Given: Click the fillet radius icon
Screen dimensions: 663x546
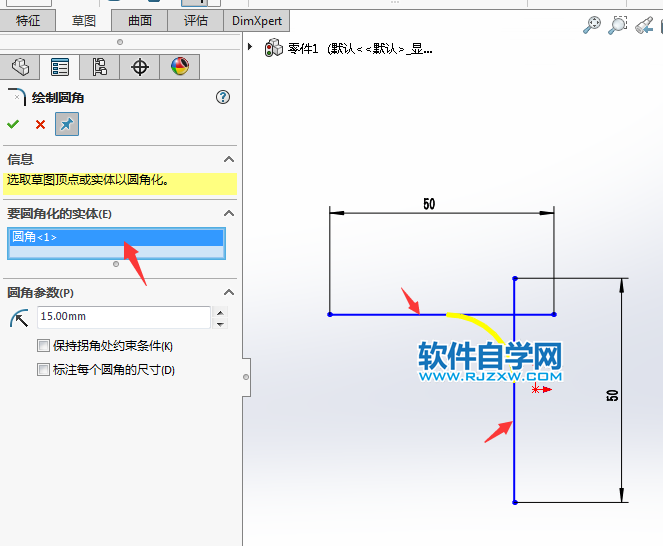Looking at the screenshot, I should click(19, 318).
